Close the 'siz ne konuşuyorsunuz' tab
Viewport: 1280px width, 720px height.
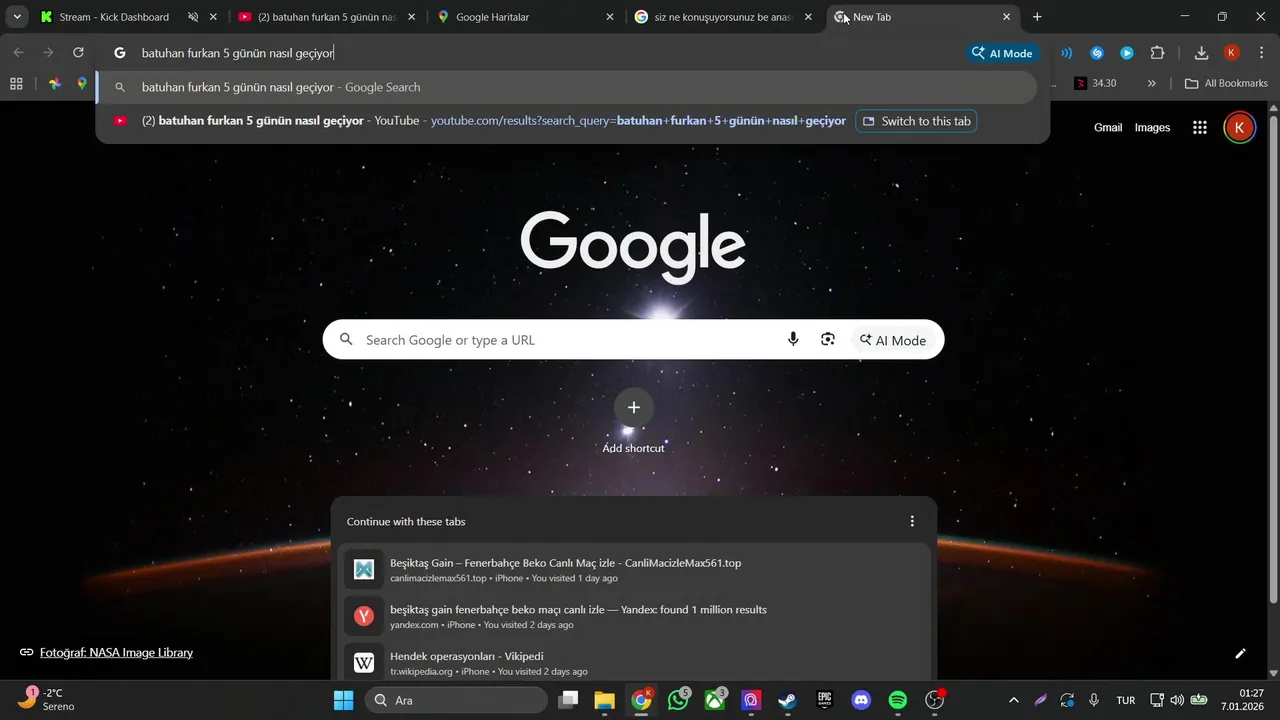pos(809,17)
